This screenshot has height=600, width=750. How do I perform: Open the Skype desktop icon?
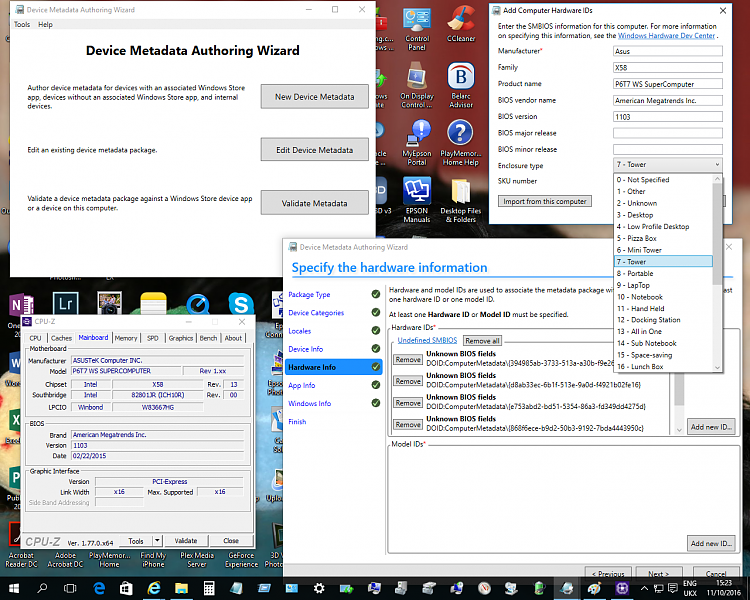coord(241,304)
